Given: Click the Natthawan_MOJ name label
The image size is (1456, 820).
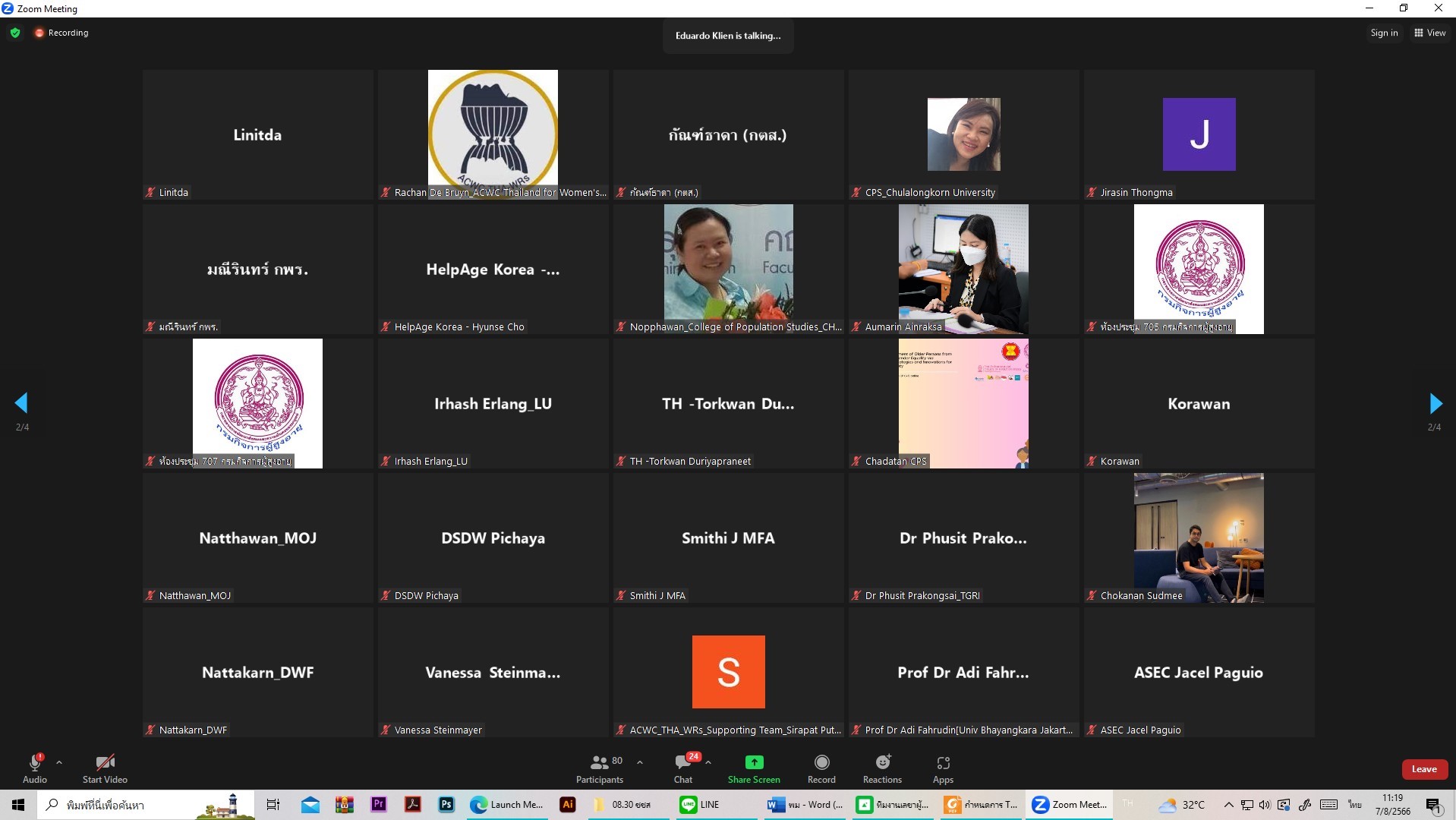Looking at the screenshot, I should 194,596.
